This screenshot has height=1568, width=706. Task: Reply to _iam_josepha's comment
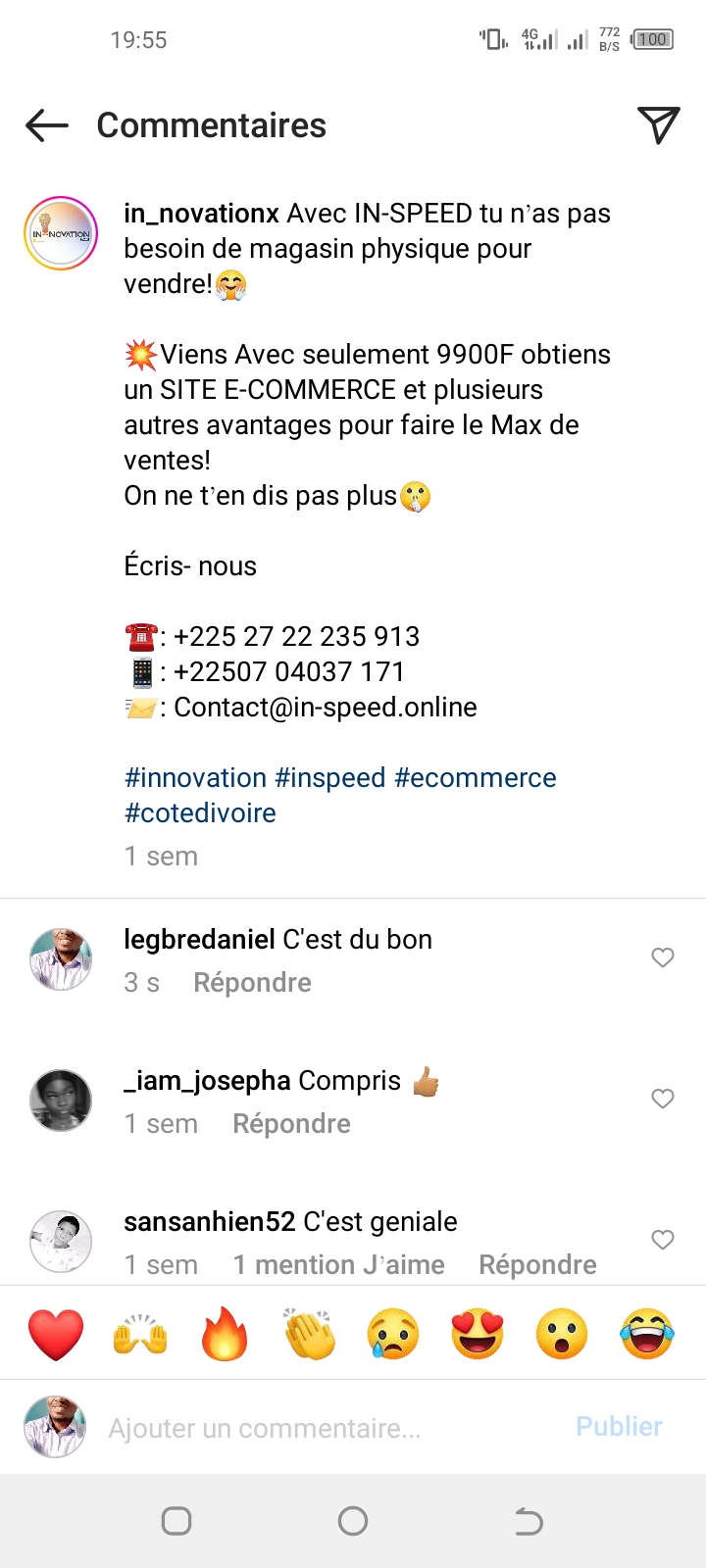click(x=291, y=1124)
